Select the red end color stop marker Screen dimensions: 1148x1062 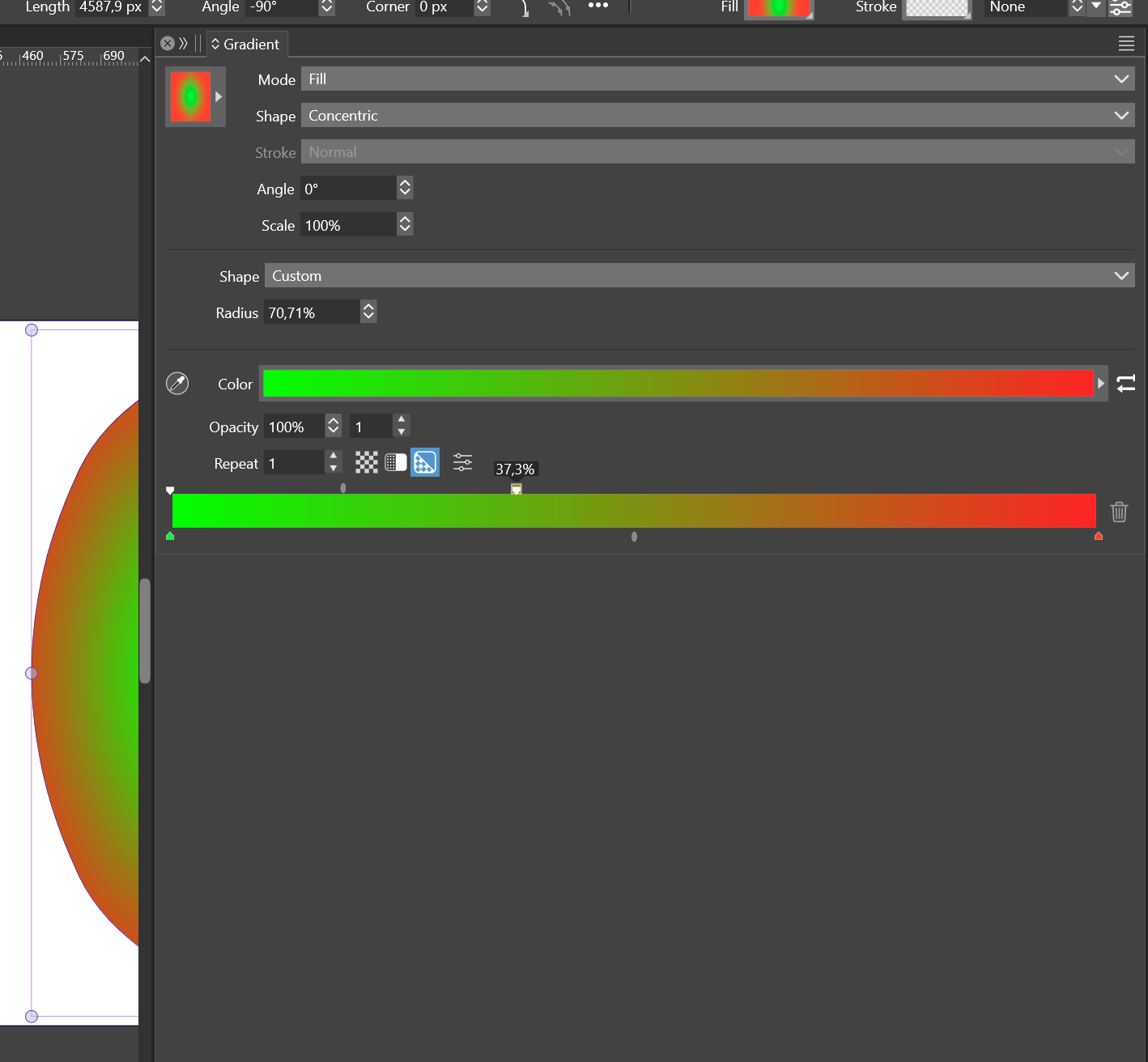pyautogui.click(x=1099, y=536)
